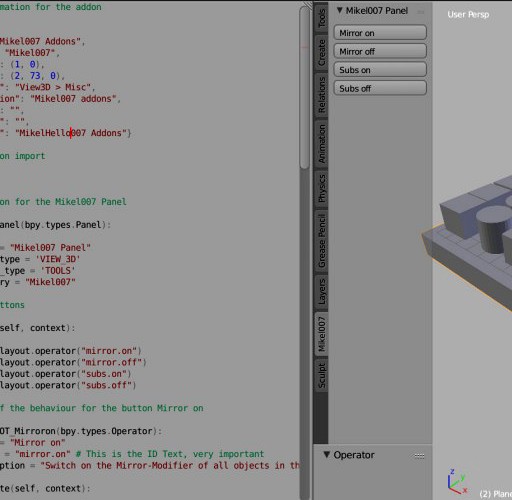Click the cylinder object in 3D viewport
The height and width of the screenshot is (500, 512).
tap(493, 229)
